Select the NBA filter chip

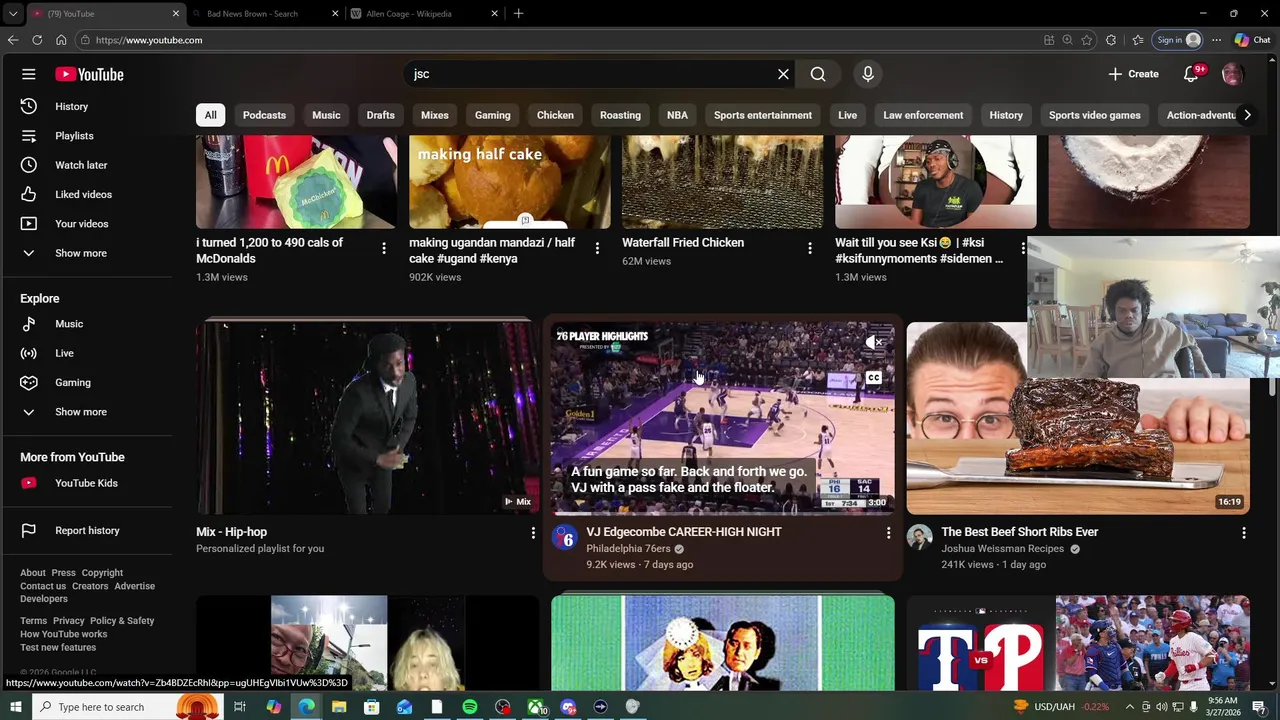click(x=677, y=115)
